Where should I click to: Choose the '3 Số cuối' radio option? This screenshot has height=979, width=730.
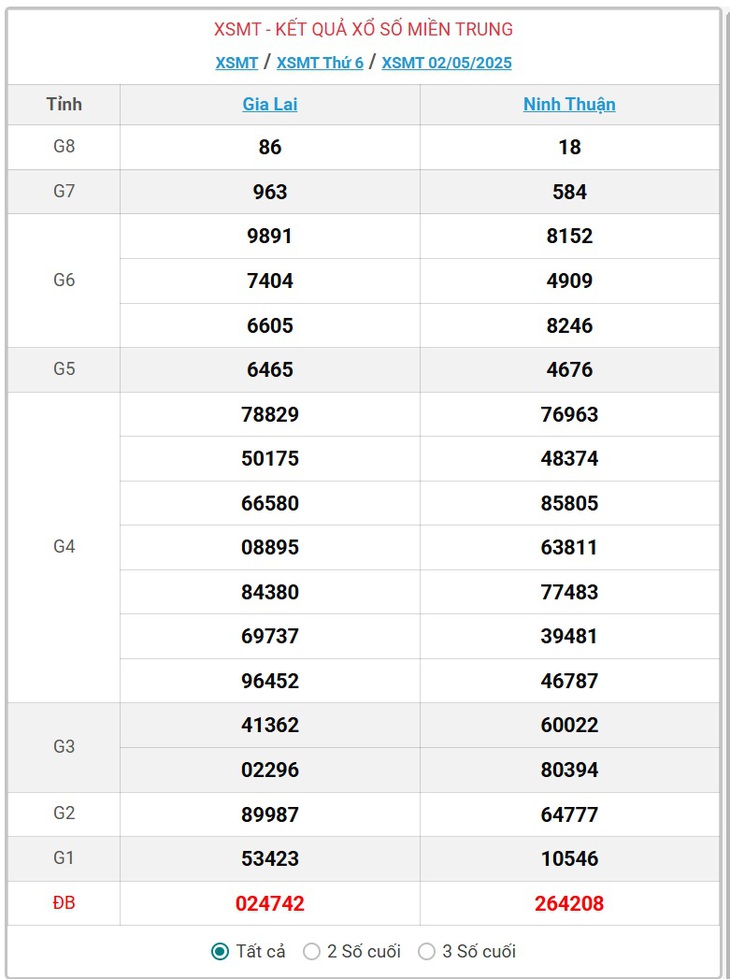pos(427,951)
